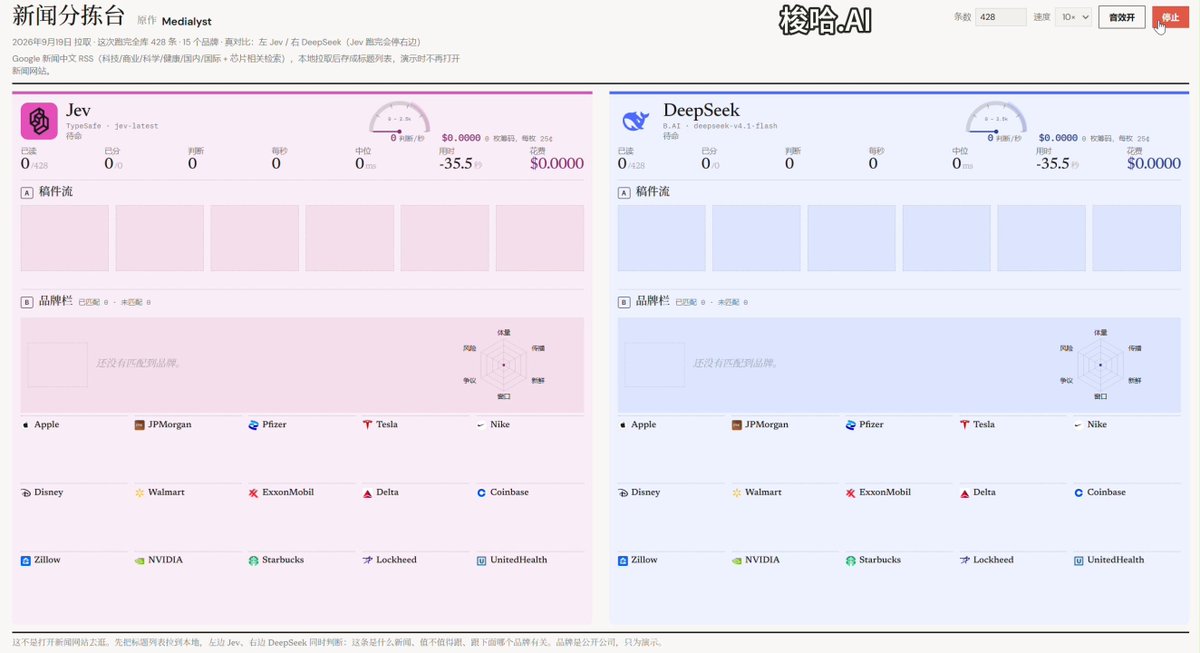Viewport: 1200px width, 653px height.
Task: Click Delta label in the DeepSeek brand list
Action: click(984, 493)
